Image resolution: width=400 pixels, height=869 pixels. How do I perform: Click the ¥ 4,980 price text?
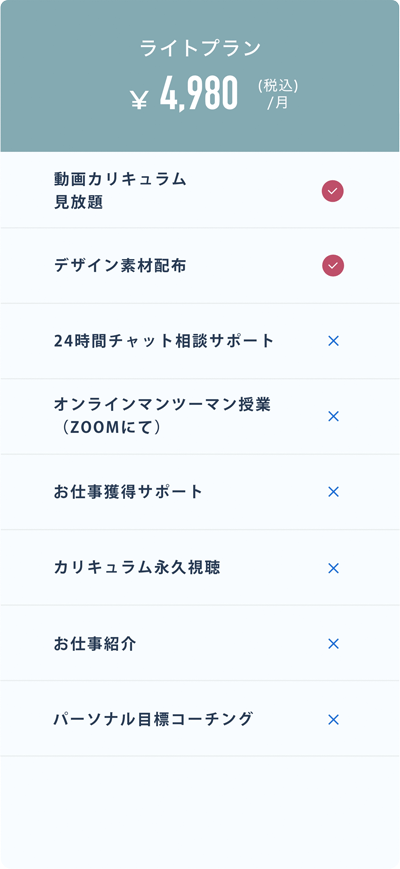pyautogui.click(x=184, y=94)
